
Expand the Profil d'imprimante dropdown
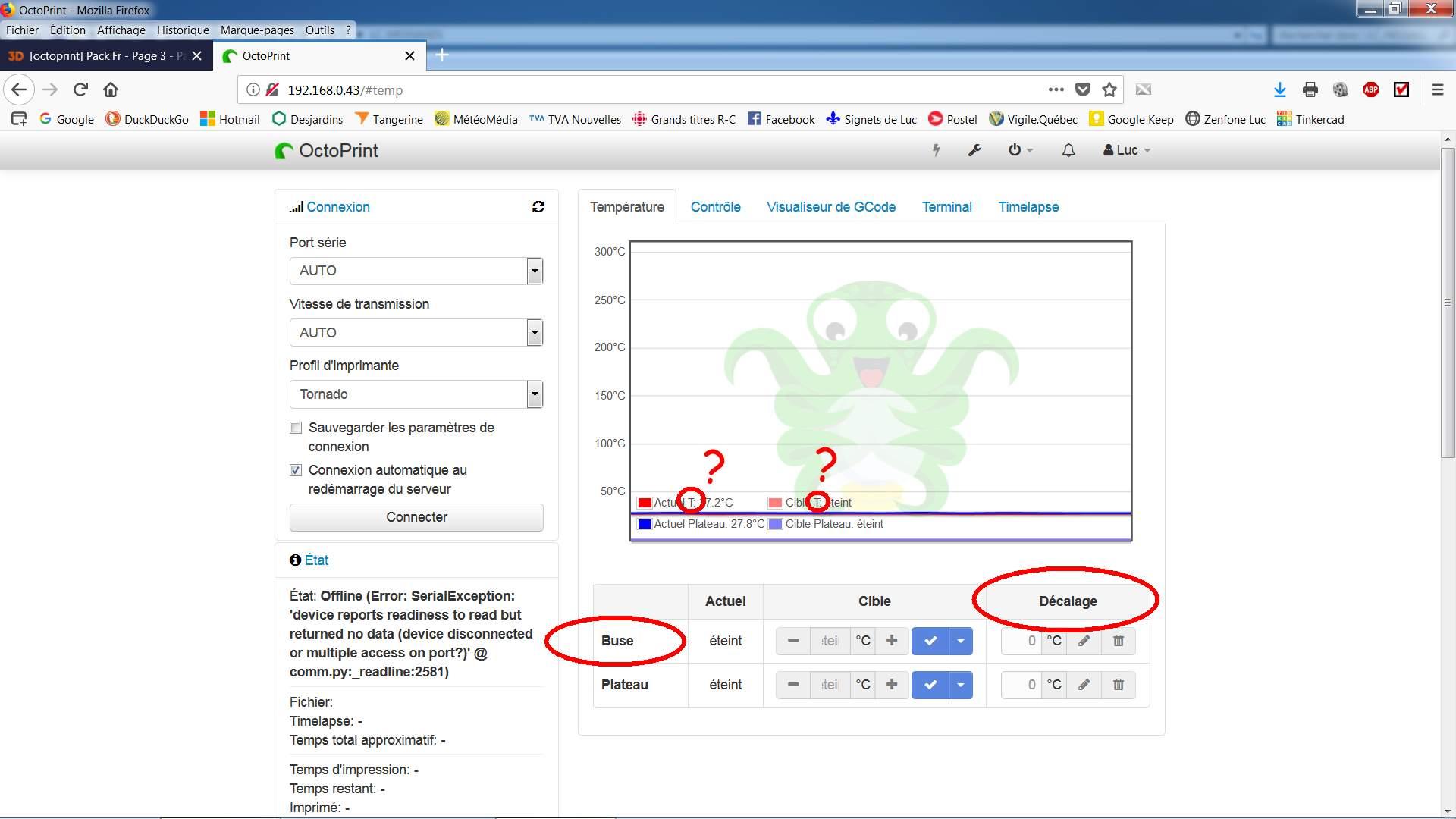point(416,394)
